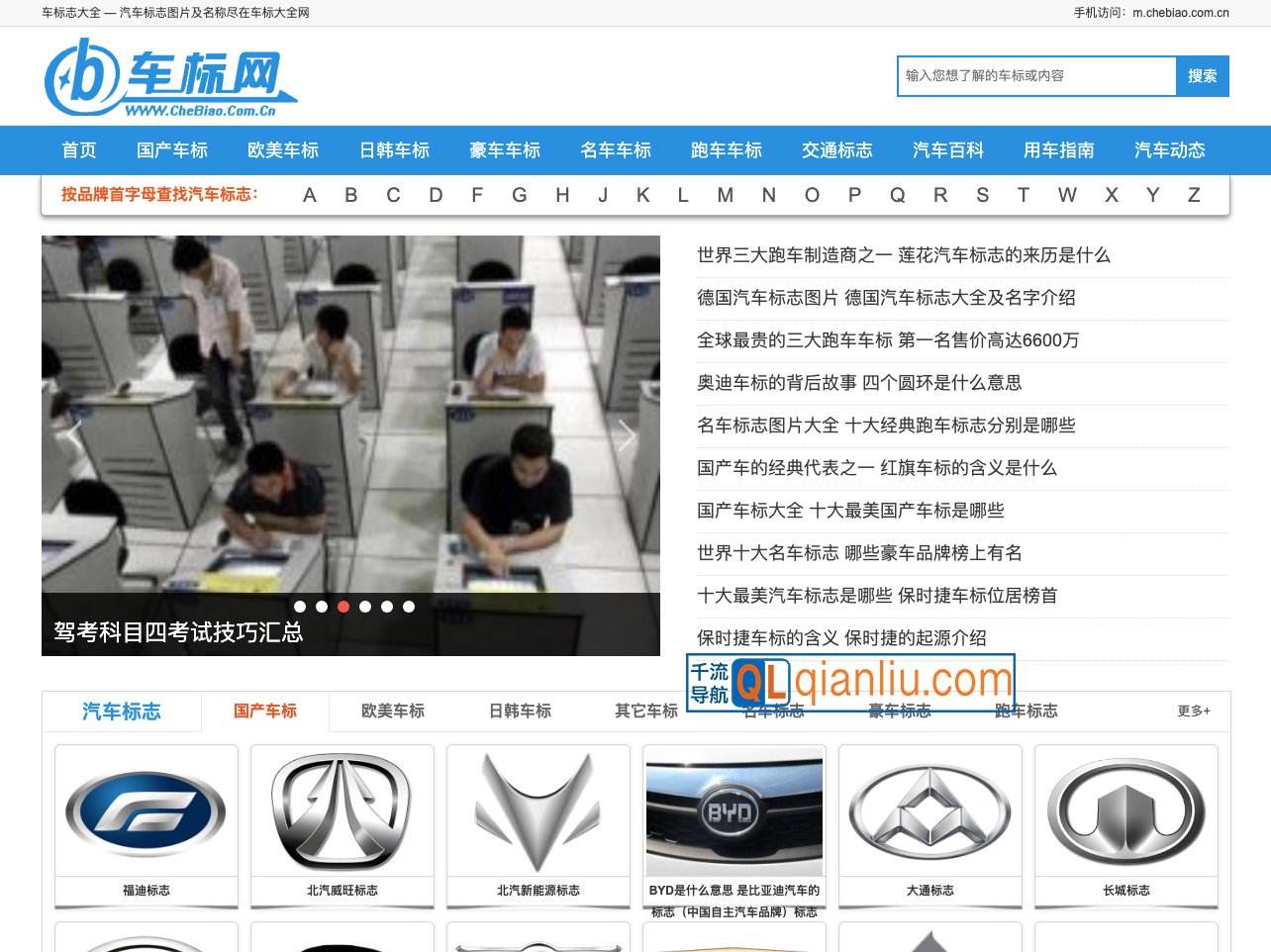Expand more logos via 更多+

(x=1194, y=711)
